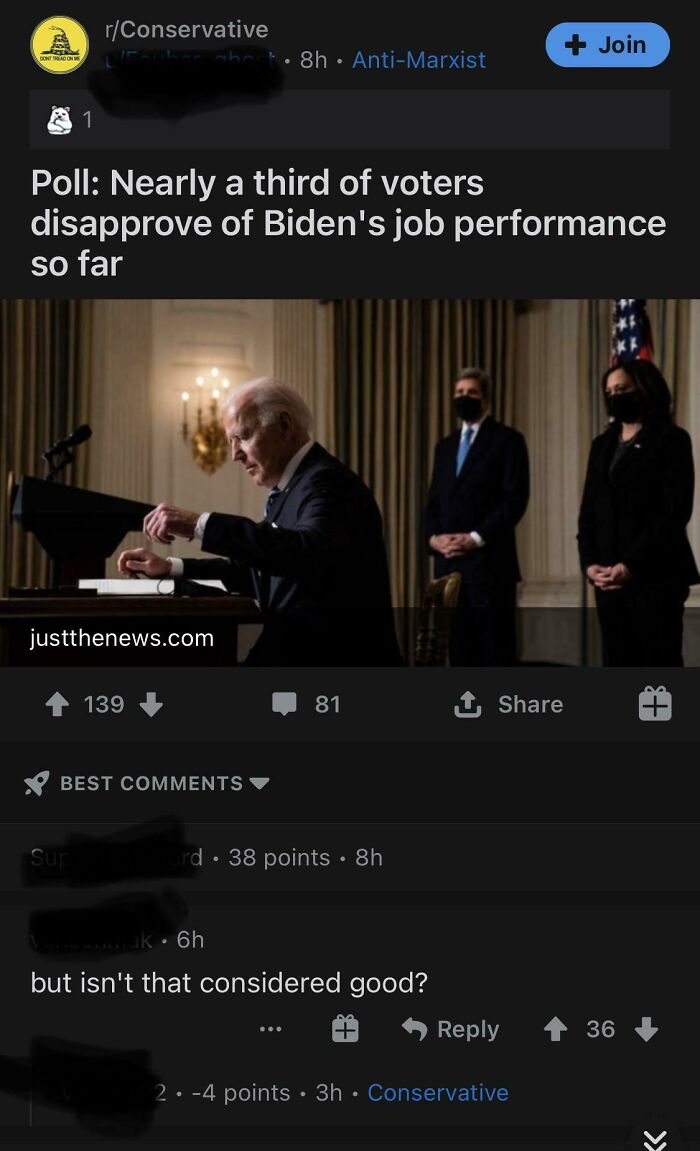
Task: Select the Conservative user flair tag
Action: point(438,1093)
